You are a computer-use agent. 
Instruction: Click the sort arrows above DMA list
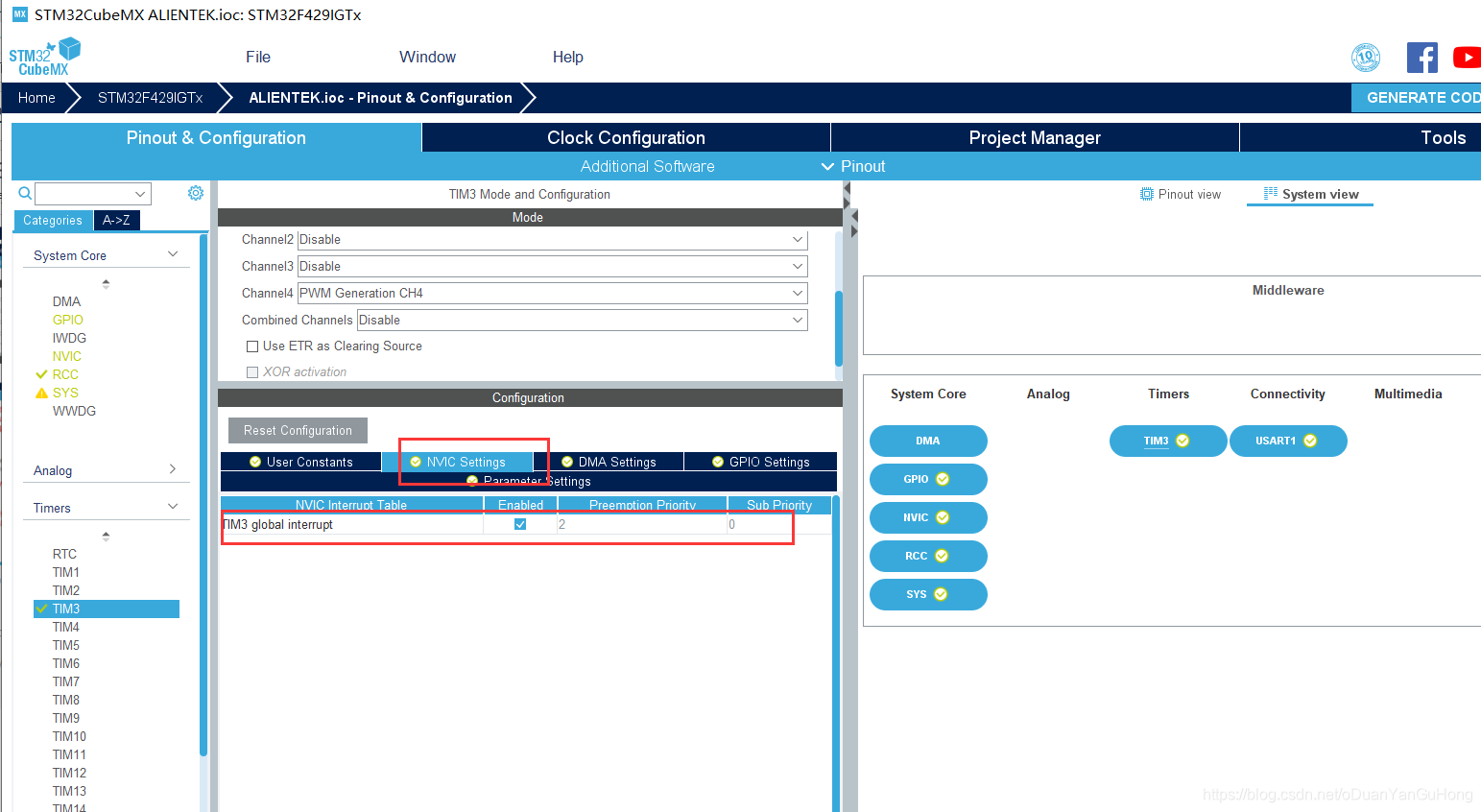pyautogui.click(x=106, y=283)
